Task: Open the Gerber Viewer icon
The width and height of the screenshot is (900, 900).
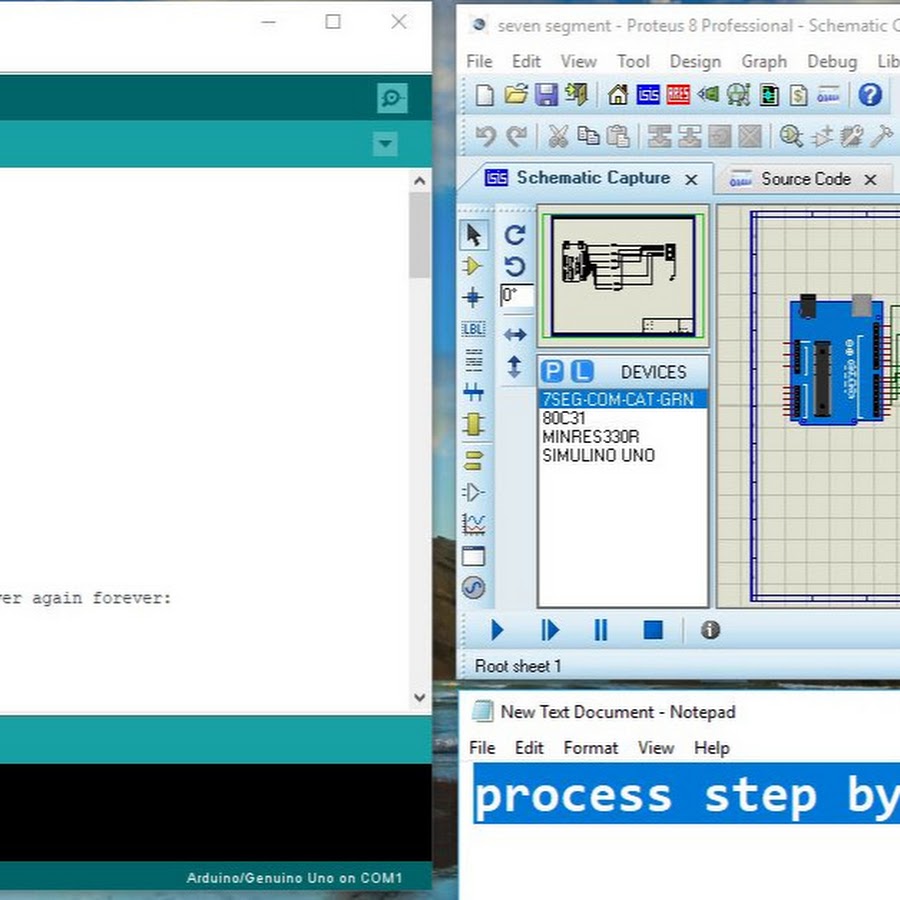Action: [739, 95]
